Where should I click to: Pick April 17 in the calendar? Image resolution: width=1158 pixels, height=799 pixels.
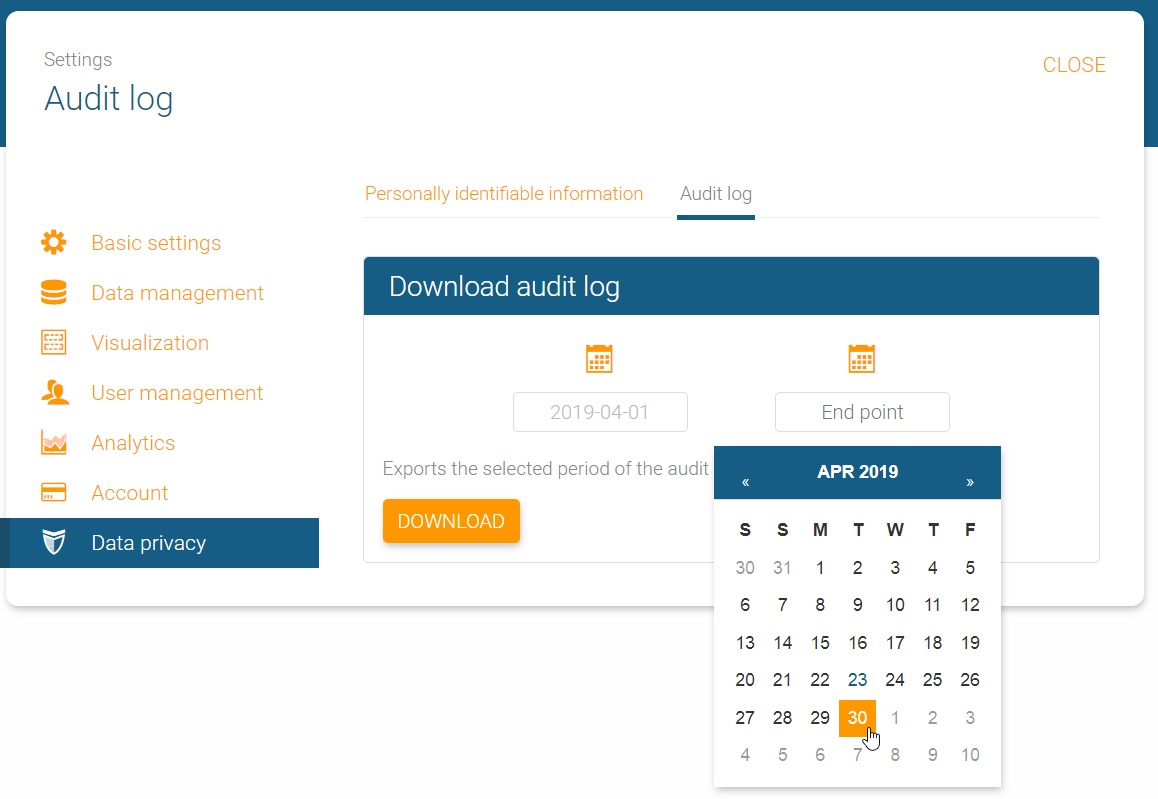895,642
